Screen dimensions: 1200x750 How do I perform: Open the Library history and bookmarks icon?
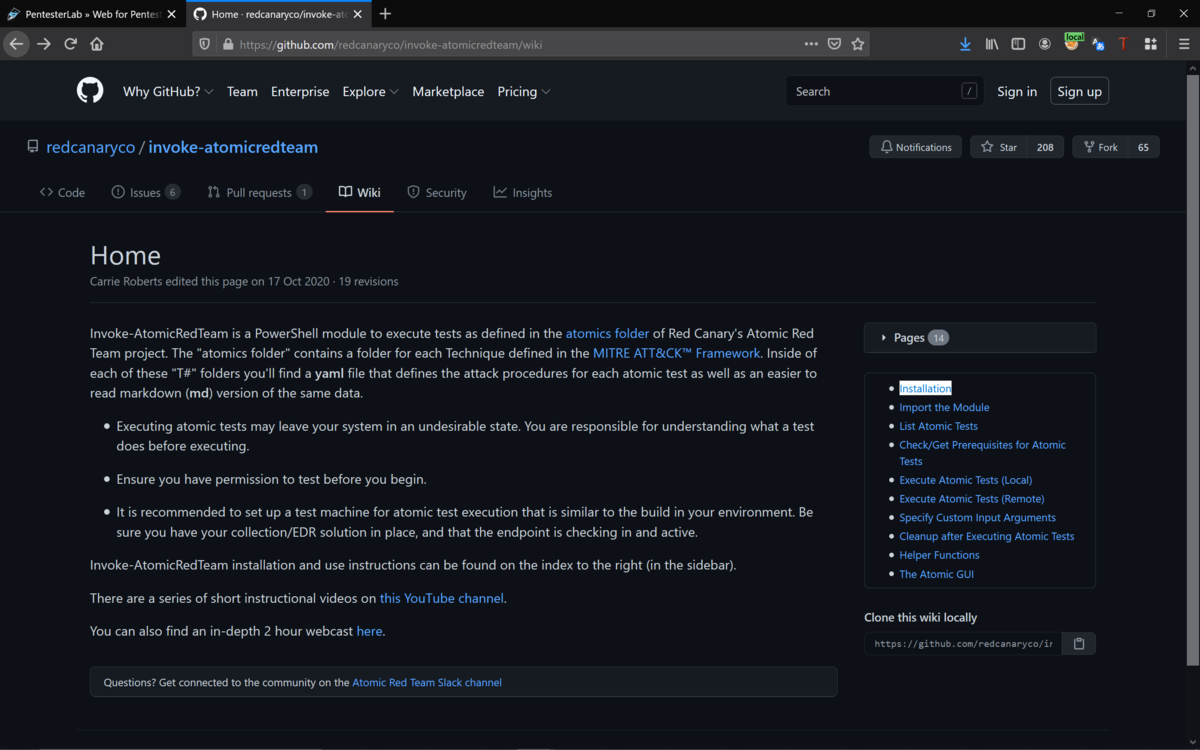point(992,44)
